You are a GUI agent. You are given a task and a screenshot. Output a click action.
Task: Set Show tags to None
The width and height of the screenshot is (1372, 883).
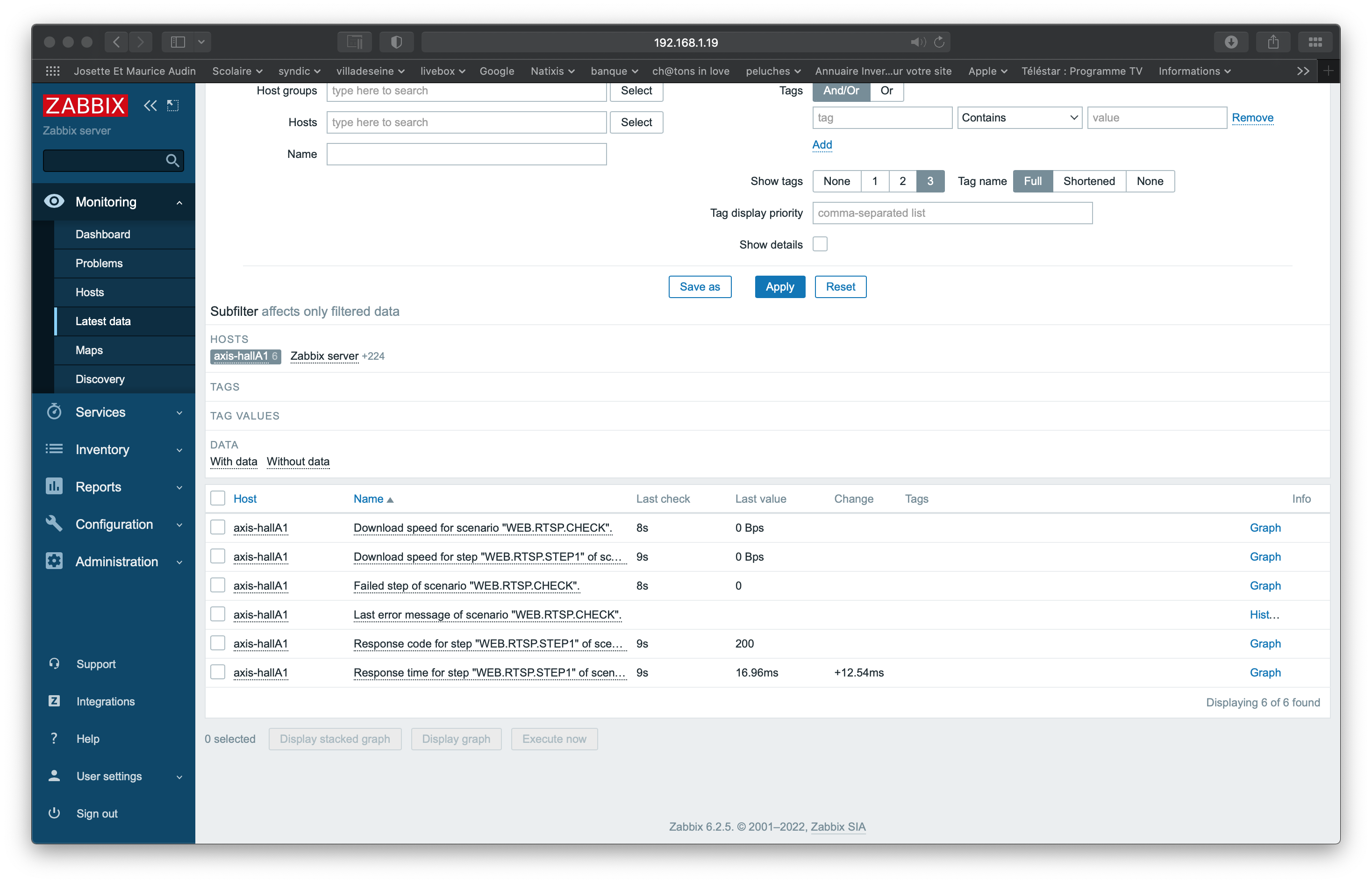(836, 181)
